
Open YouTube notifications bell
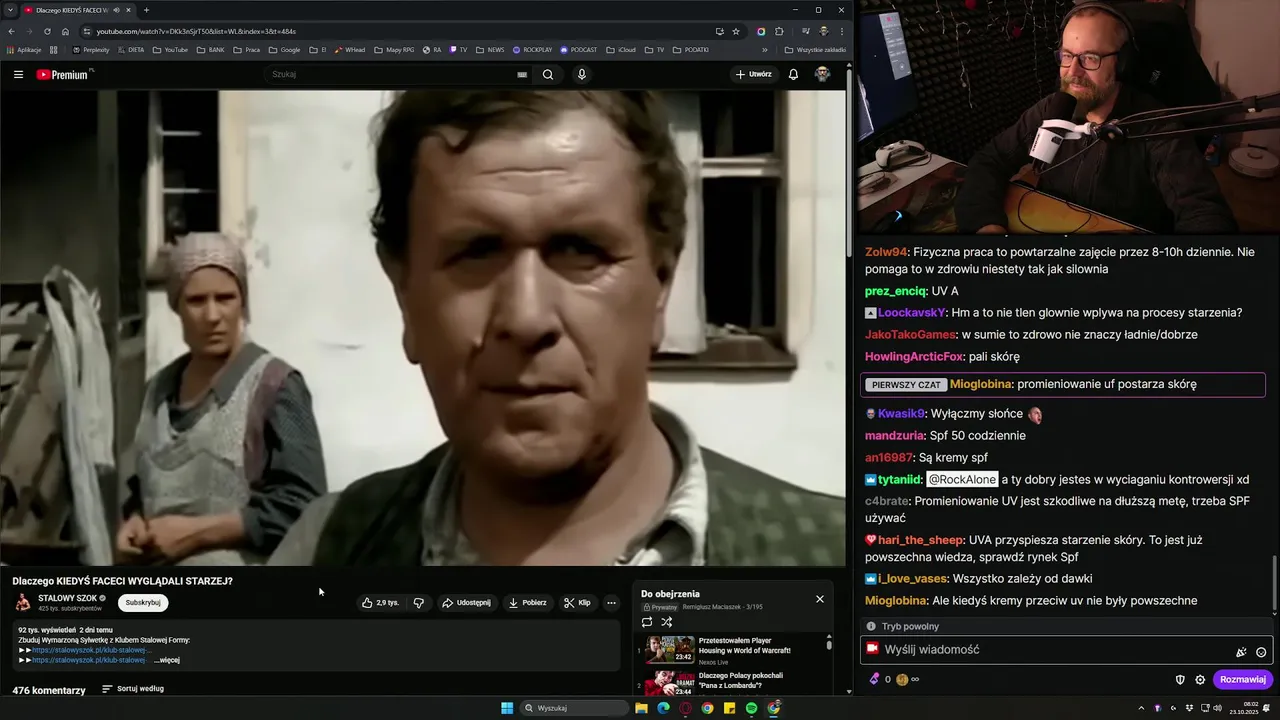(793, 74)
